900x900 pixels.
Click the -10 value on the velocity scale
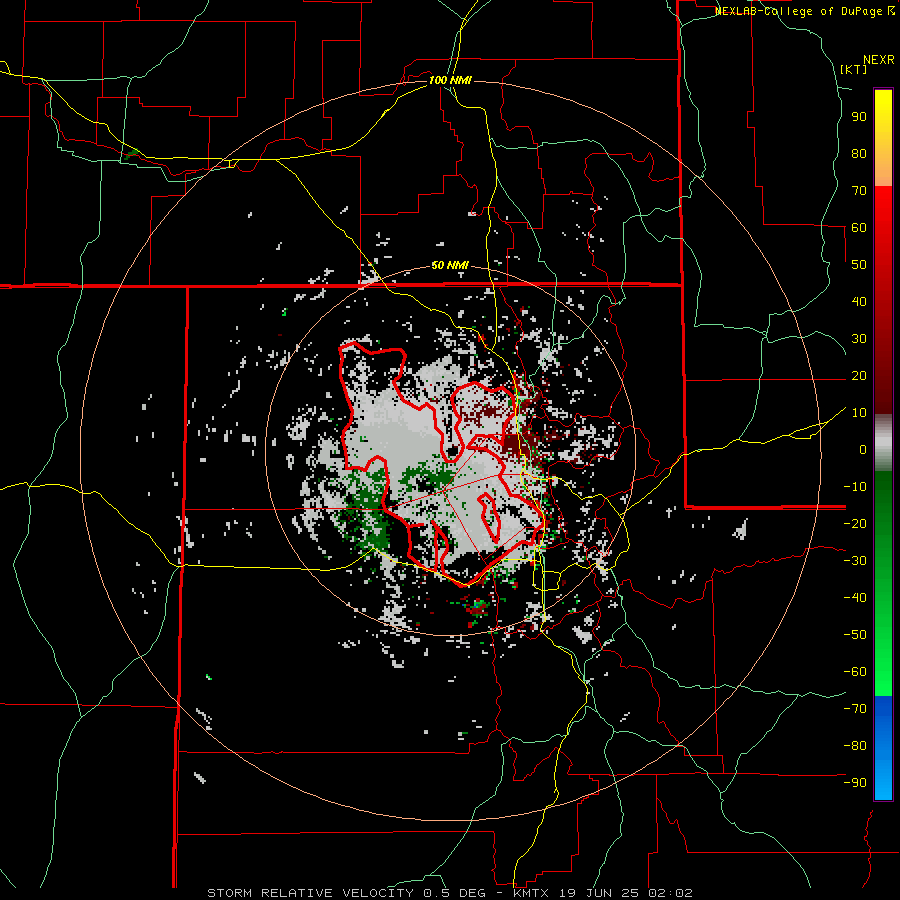(855, 487)
